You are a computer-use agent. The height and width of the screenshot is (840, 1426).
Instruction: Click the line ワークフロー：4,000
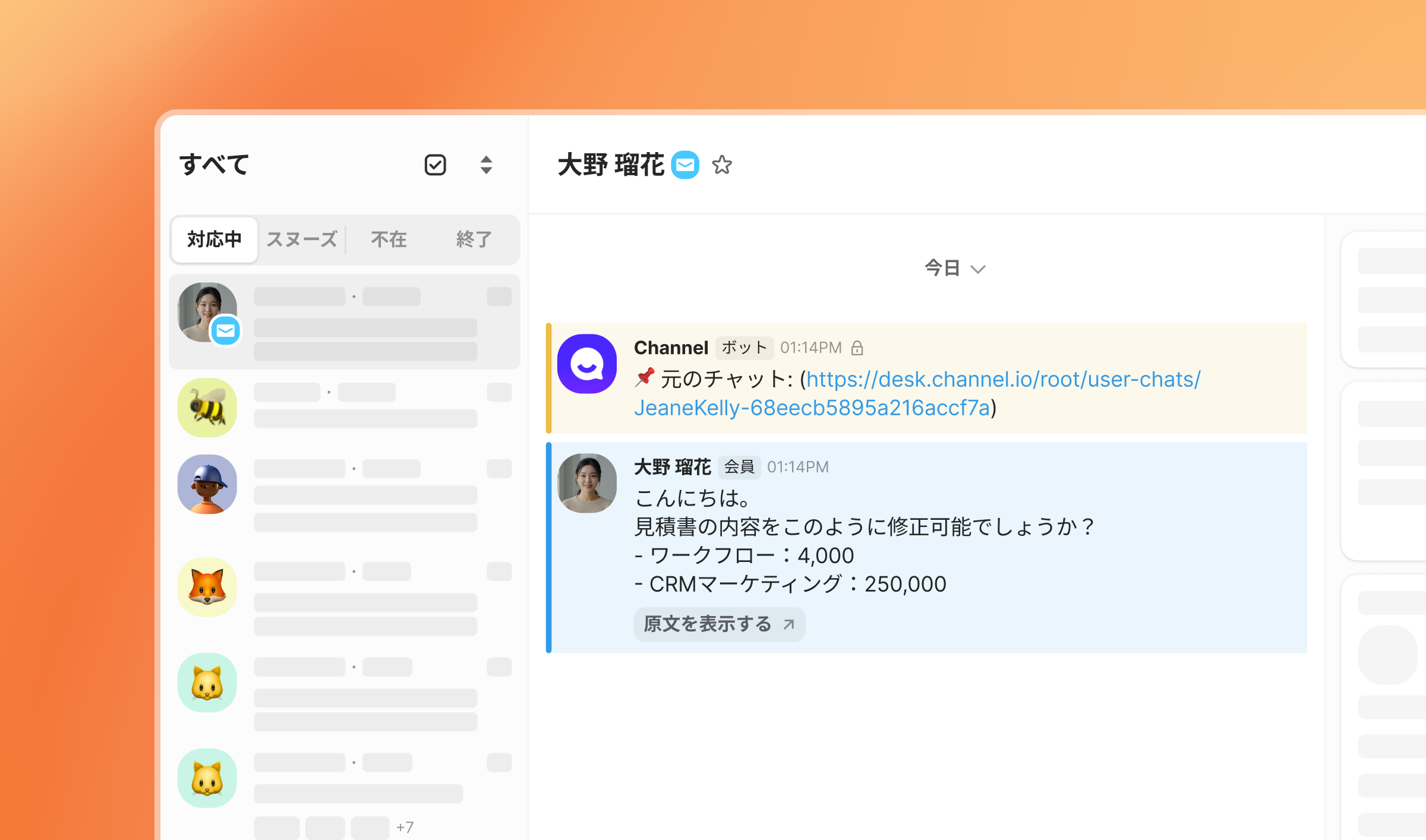[744, 555]
